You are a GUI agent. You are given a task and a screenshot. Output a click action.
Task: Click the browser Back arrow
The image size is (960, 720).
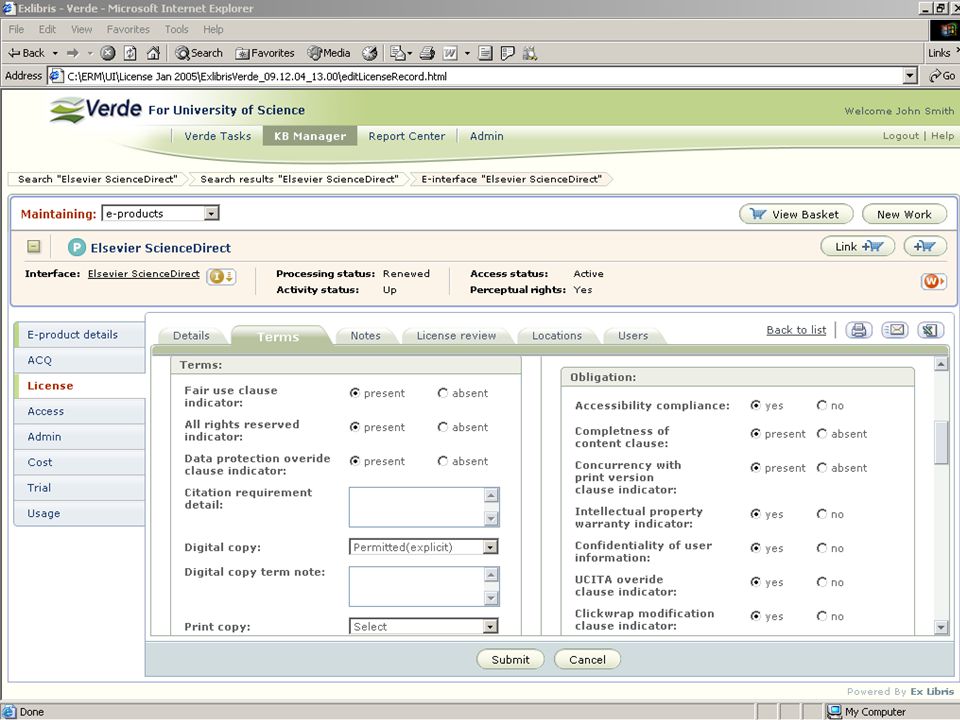[26, 53]
